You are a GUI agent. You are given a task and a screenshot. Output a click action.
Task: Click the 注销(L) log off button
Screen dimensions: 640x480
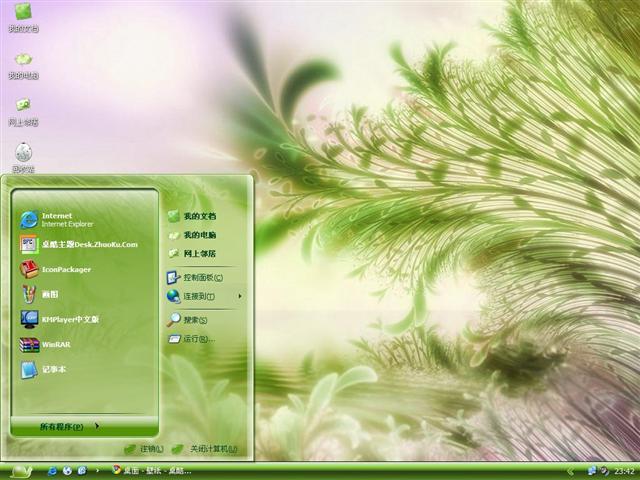tap(144, 449)
